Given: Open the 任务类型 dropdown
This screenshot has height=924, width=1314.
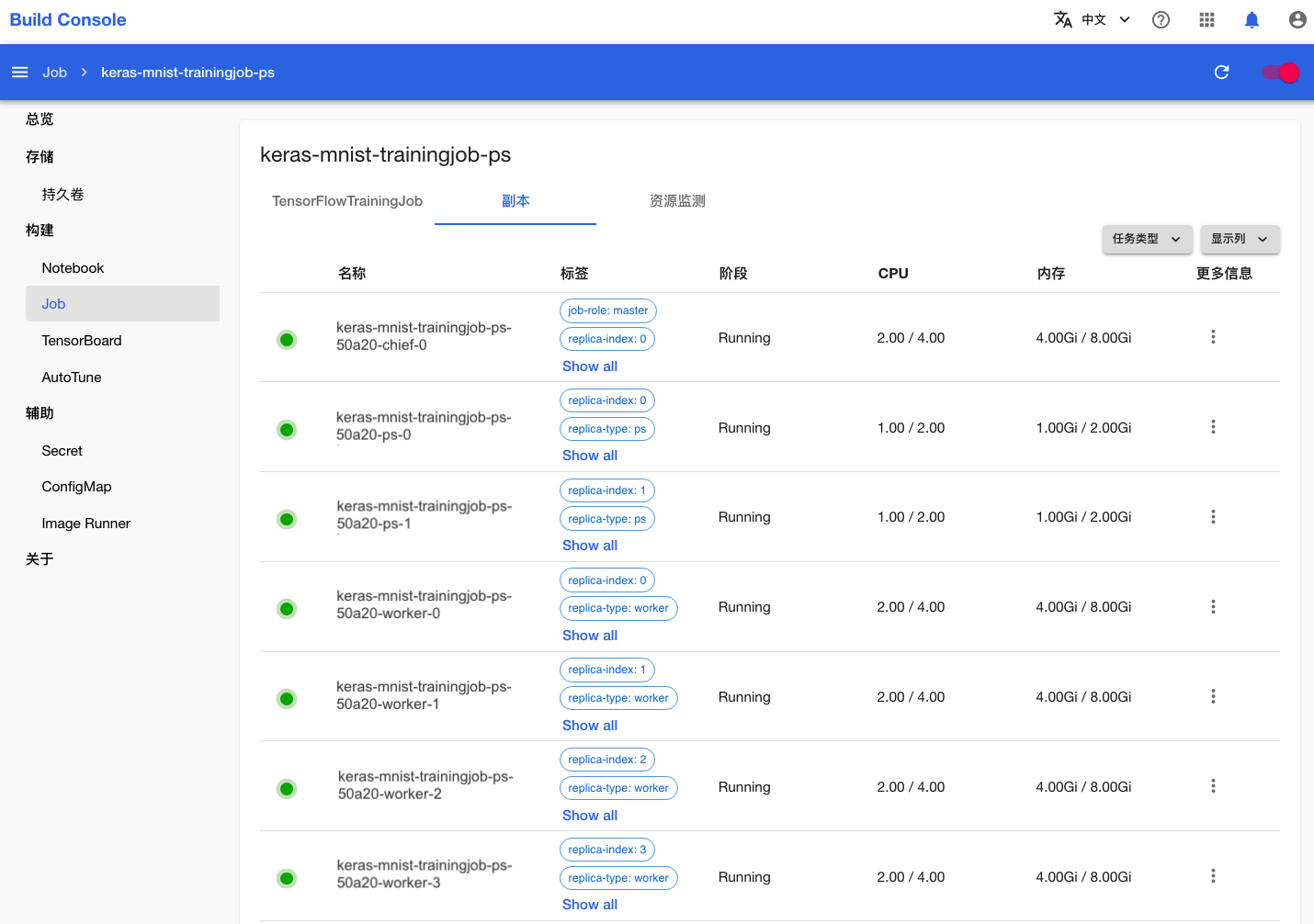Looking at the screenshot, I should [x=1147, y=239].
